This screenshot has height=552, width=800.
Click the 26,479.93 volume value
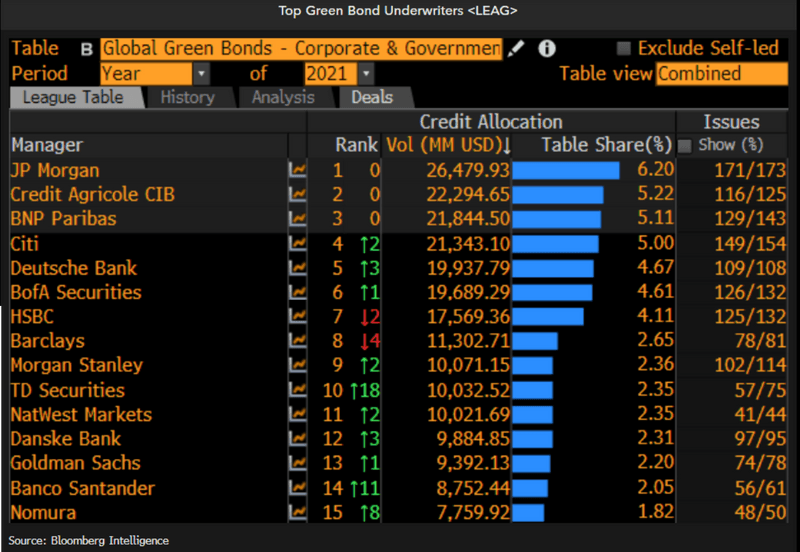click(x=468, y=170)
